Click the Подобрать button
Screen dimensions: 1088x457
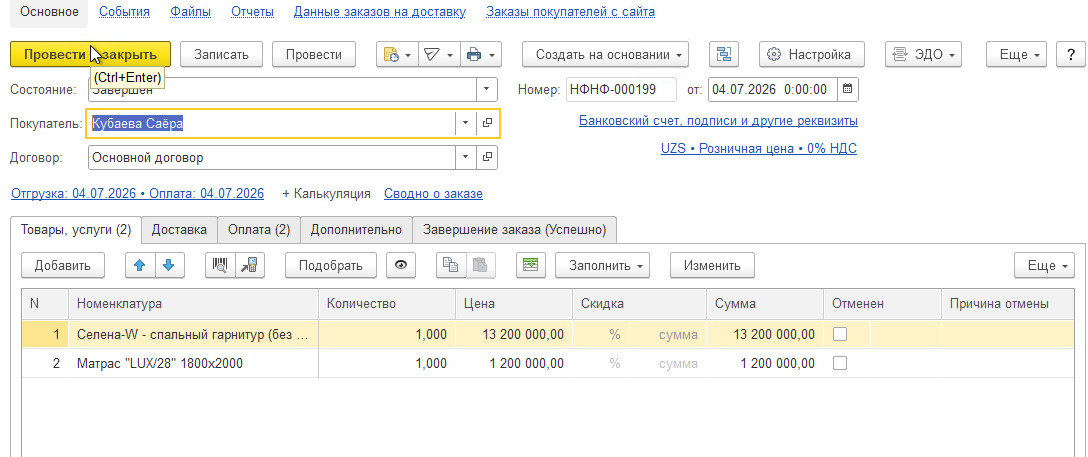tap(330, 265)
